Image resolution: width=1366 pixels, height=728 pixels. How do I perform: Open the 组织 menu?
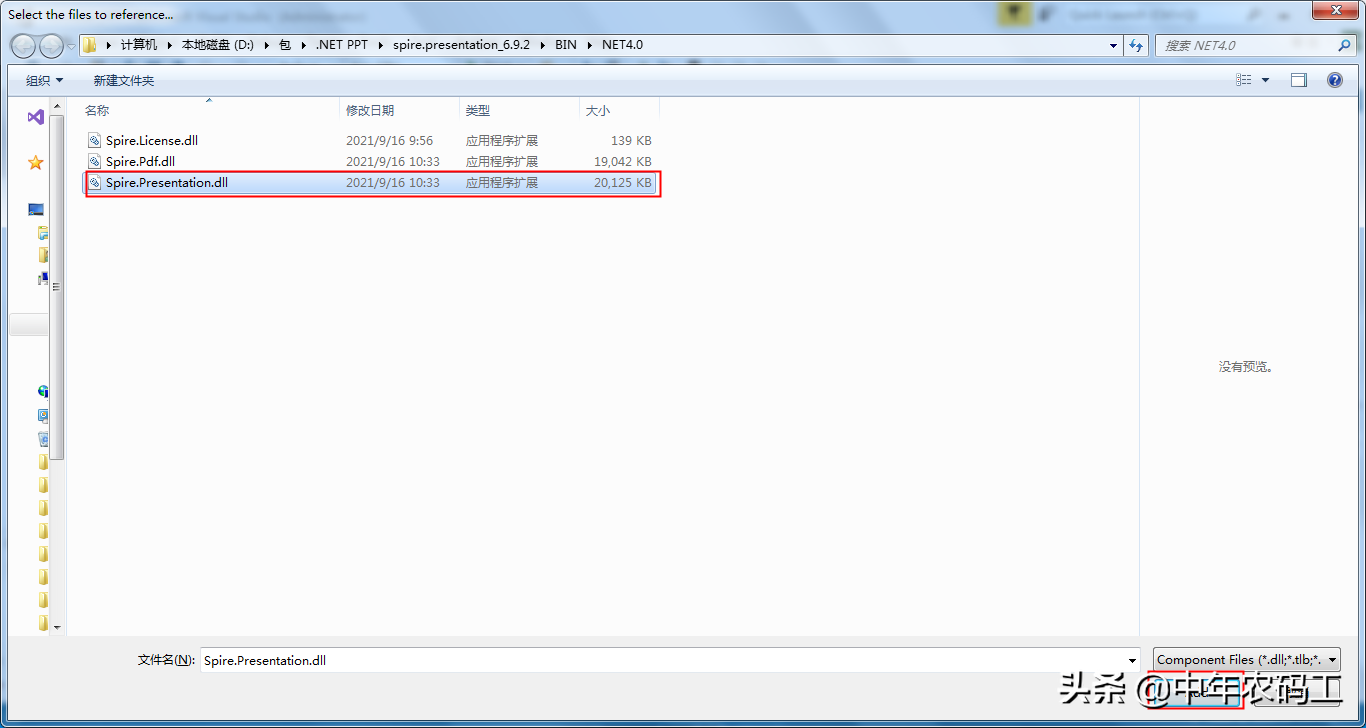(x=44, y=80)
